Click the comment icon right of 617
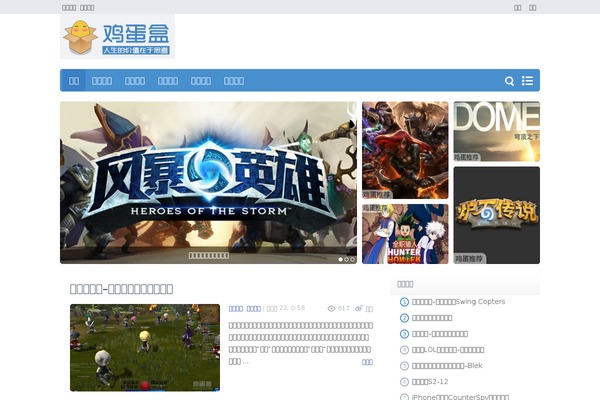The image size is (600, 400). pos(359,309)
